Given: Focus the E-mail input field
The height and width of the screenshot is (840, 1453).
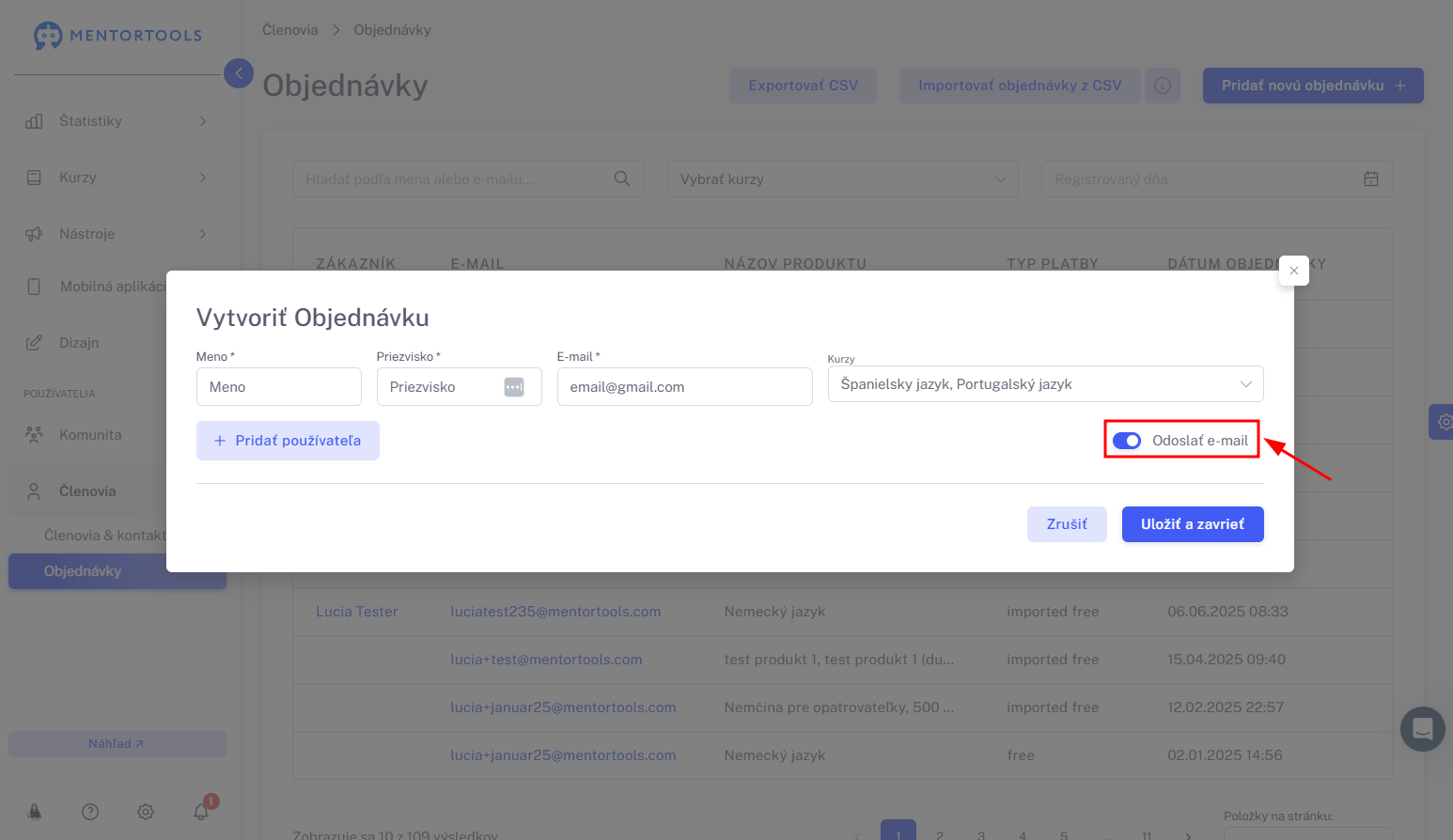Looking at the screenshot, I should (684, 387).
